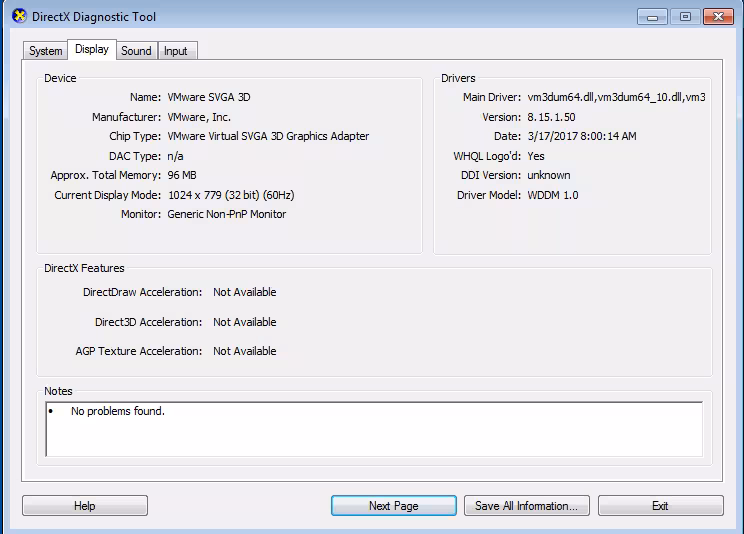
Task: Click the "Chip Type:" label
Action: click(135, 136)
